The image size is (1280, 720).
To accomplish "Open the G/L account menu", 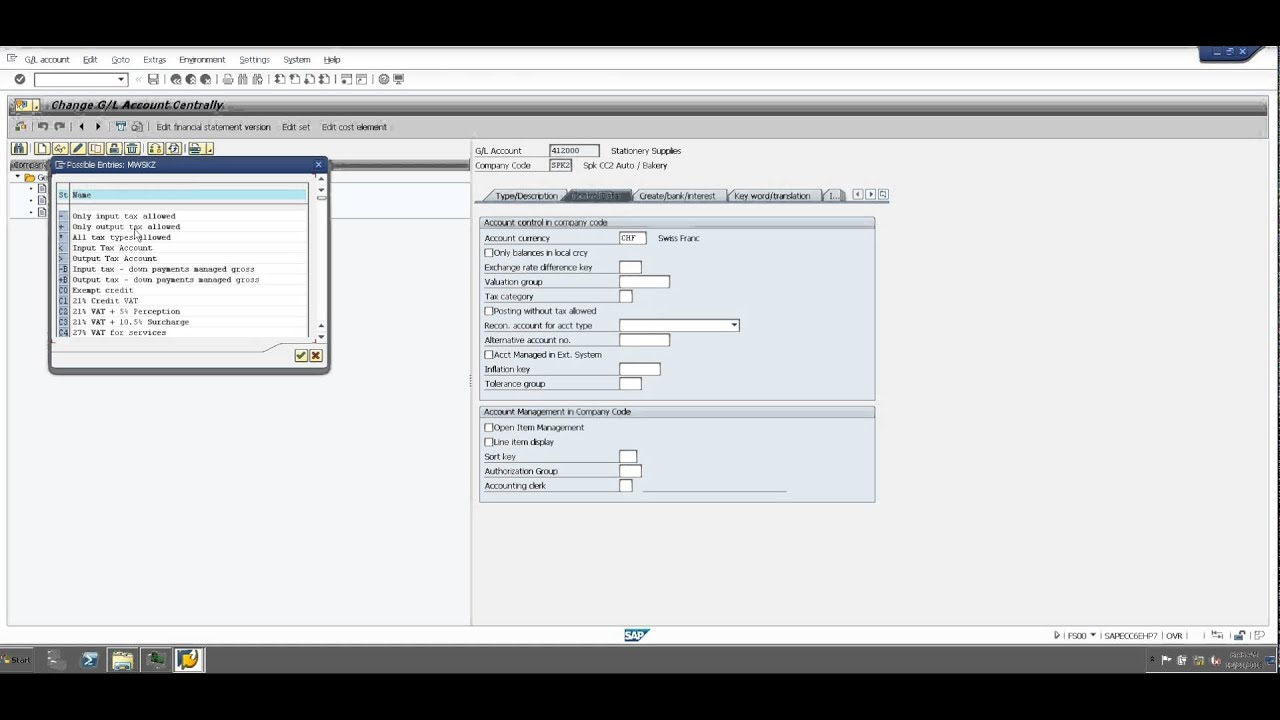I will [x=47, y=60].
